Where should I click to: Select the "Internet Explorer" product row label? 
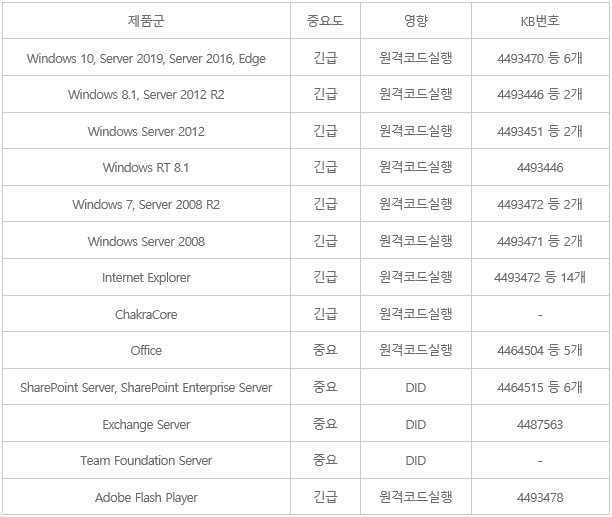click(146, 277)
